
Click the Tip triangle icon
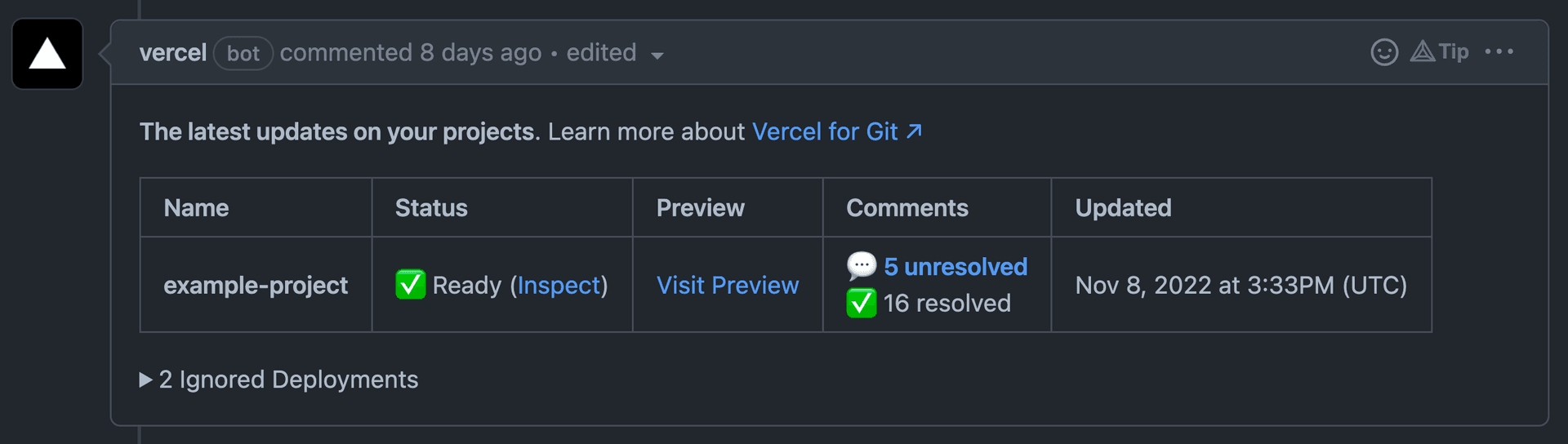(x=1423, y=52)
